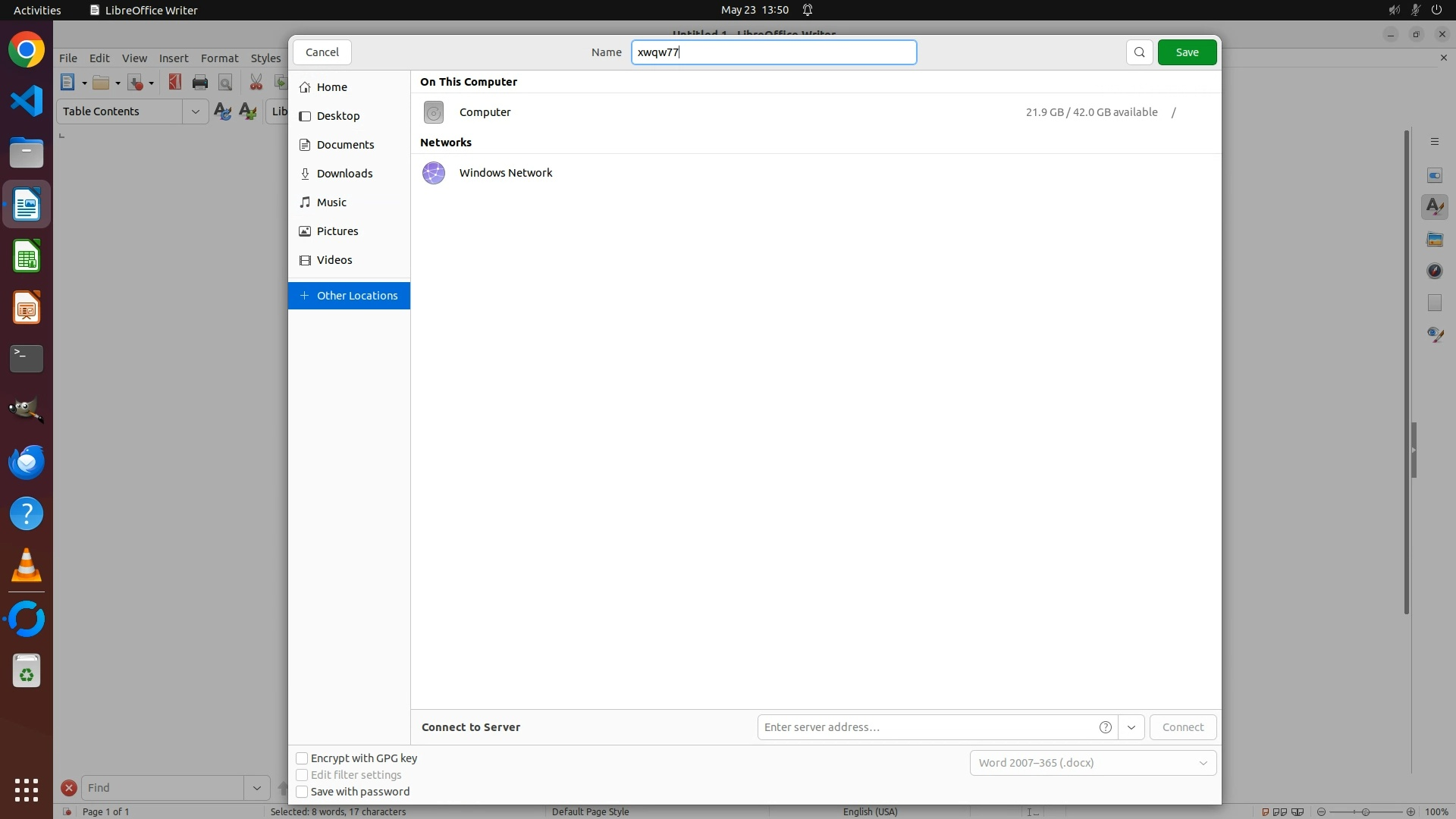The image size is (1456, 819).
Task: Open the Word 2007–365 file type dropdown
Action: pyautogui.click(x=1092, y=763)
